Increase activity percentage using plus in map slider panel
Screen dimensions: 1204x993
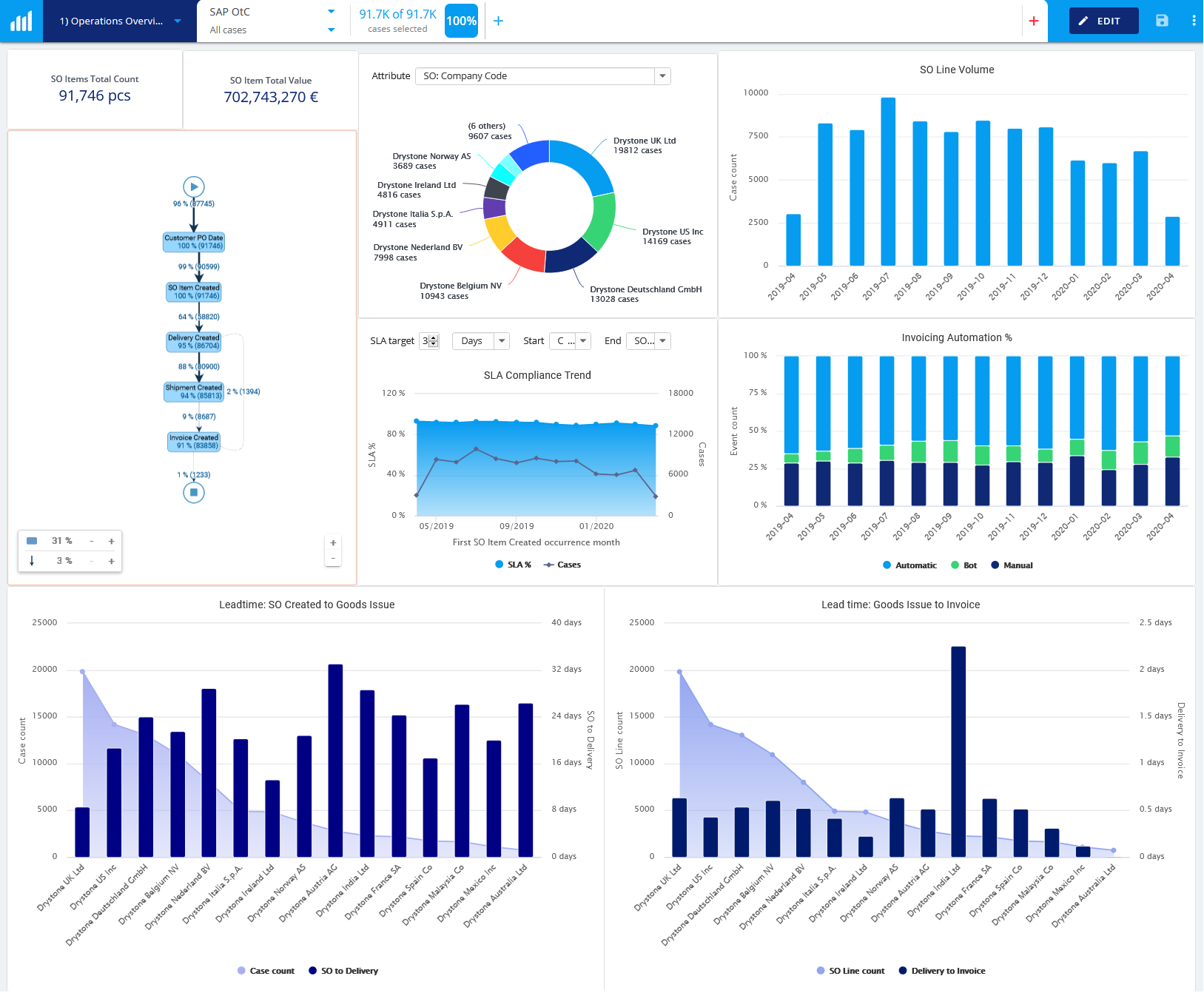(x=111, y=540)
